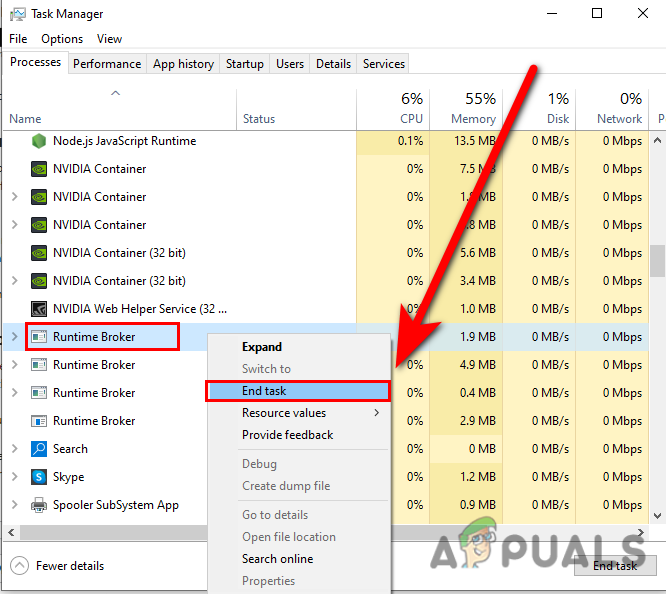Open the Startup tab
666x594 pixels.
click(x=244, y=64)
